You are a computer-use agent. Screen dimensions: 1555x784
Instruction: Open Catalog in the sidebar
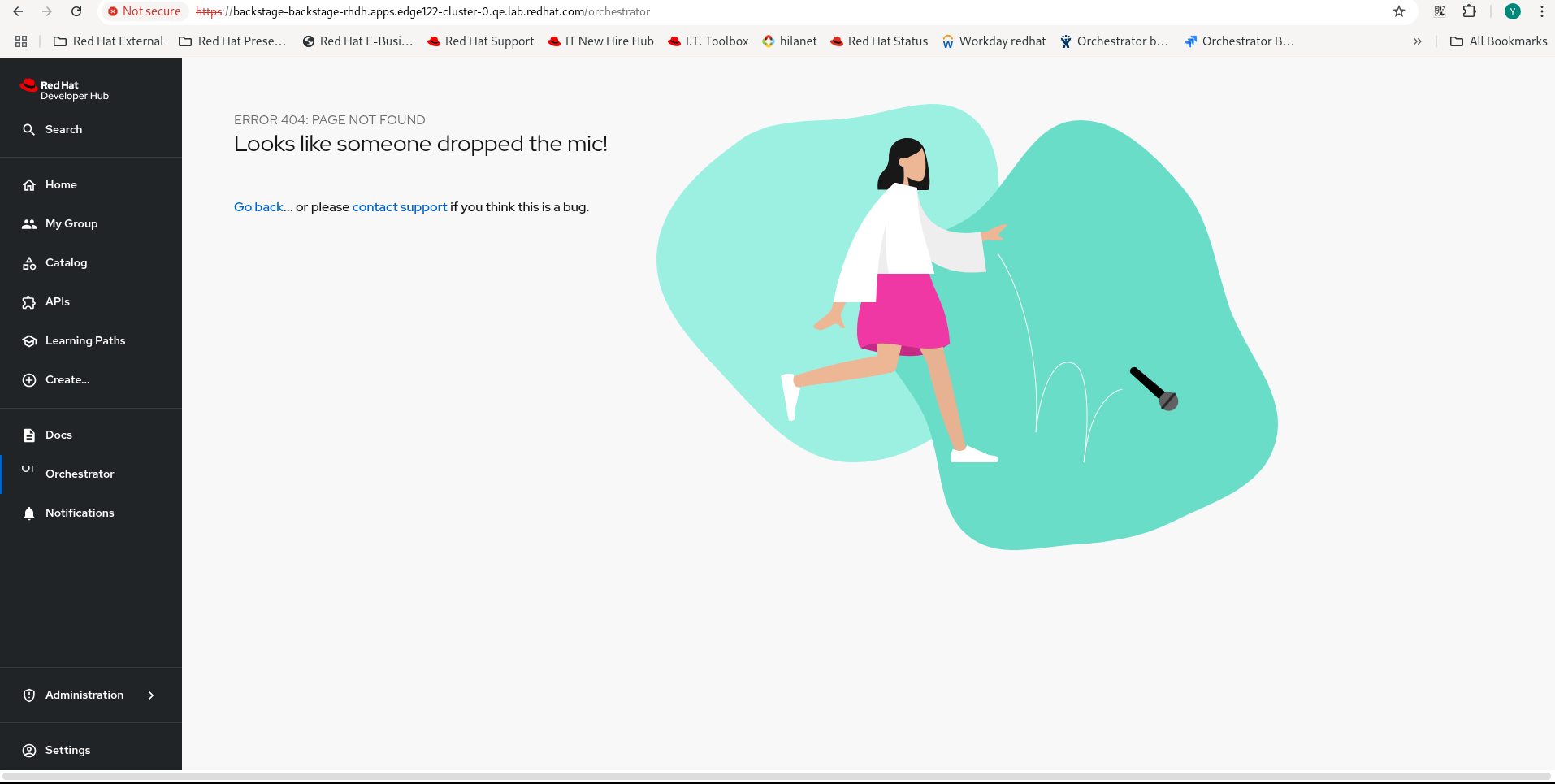(x=91, y=262)
